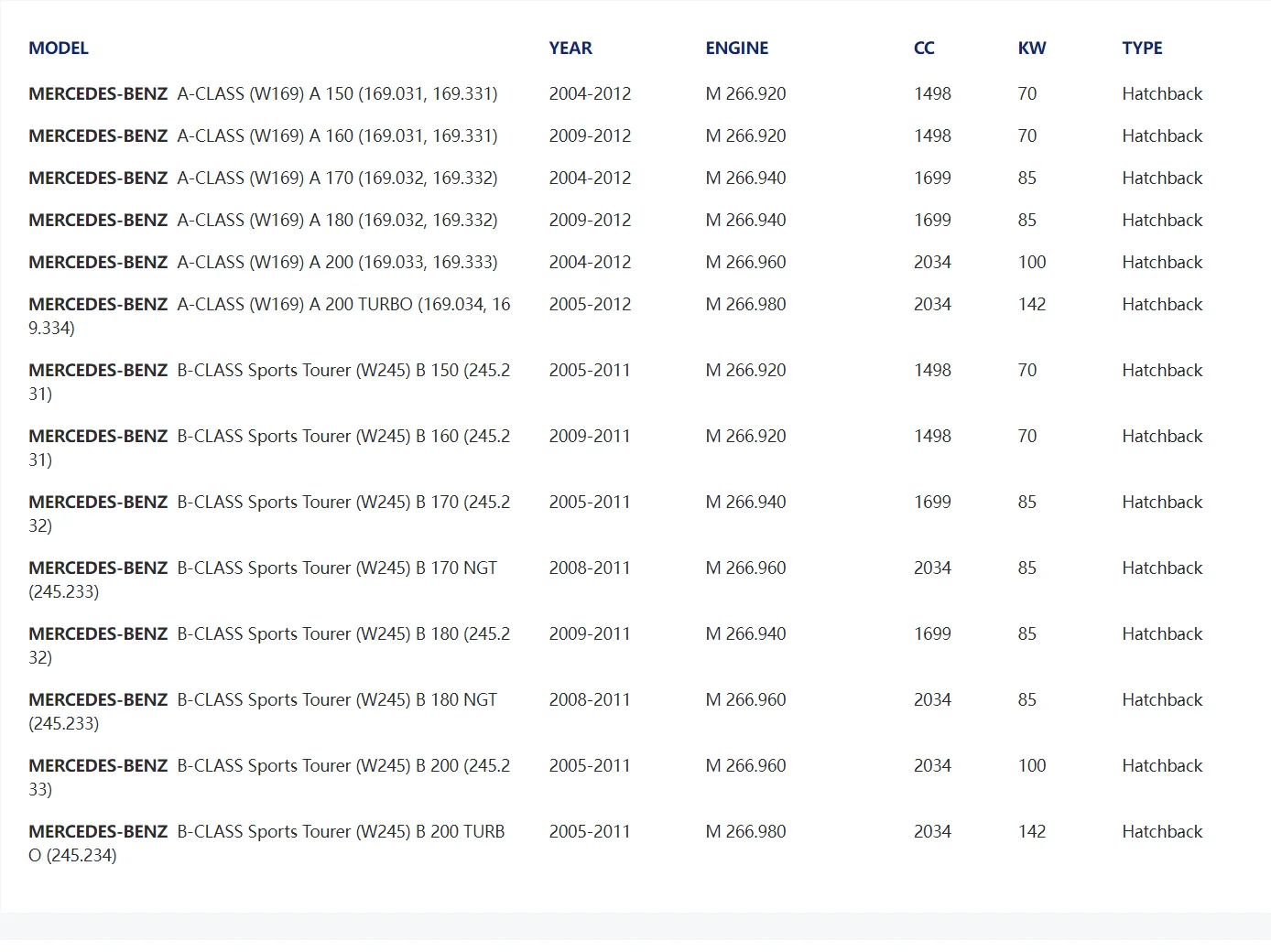Click the MODEL column header

[59, 48]
